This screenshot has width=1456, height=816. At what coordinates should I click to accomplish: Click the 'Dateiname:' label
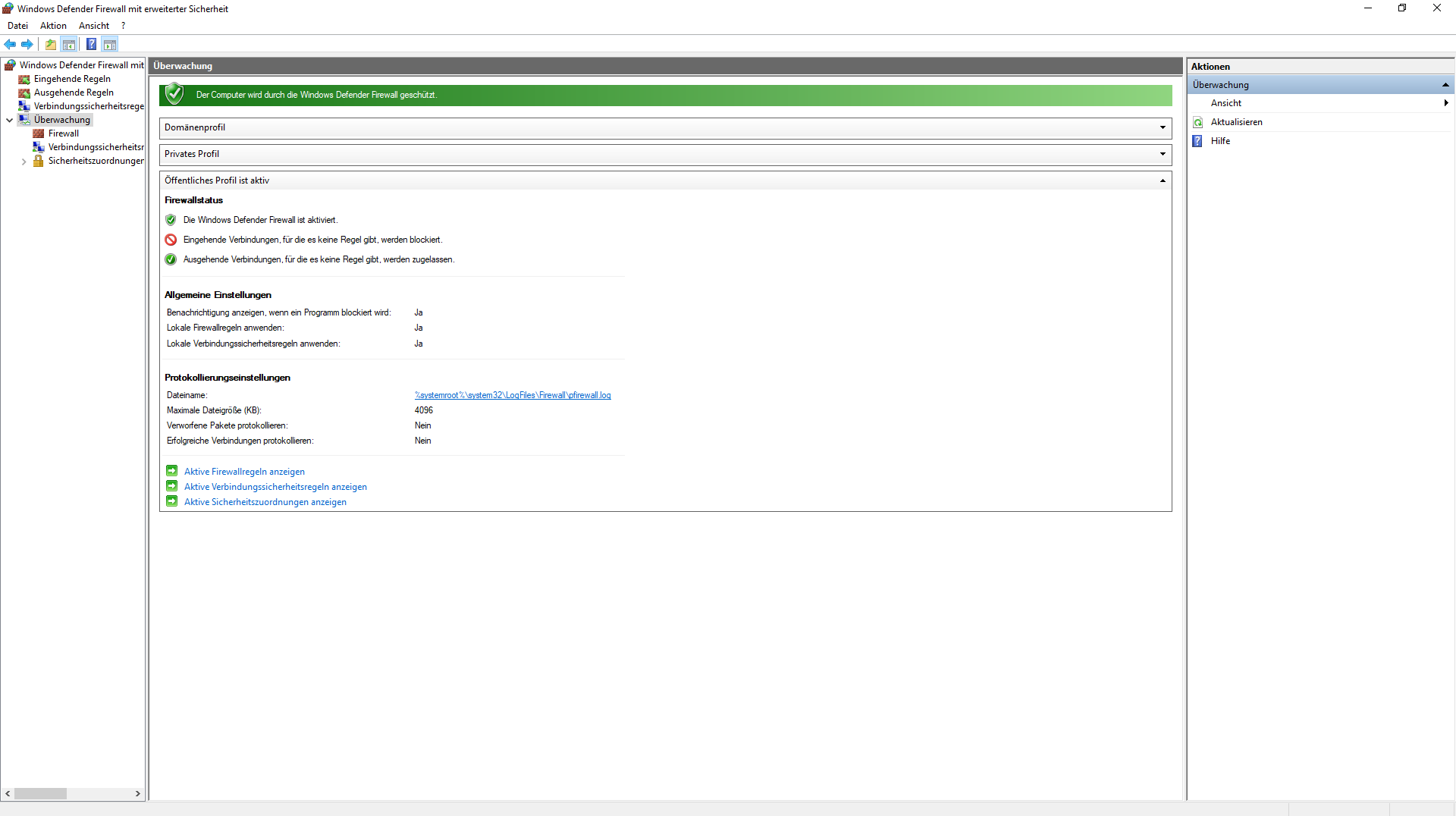(x=187, y=395)
